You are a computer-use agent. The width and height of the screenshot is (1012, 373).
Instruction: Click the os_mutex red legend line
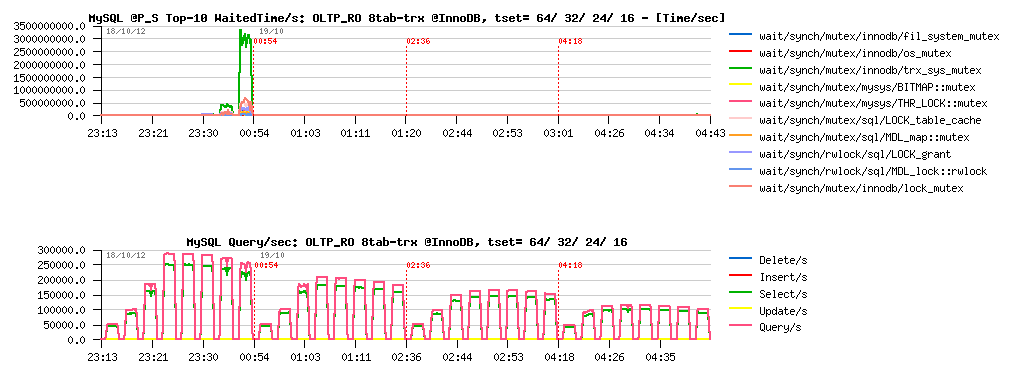coord(740,52)
